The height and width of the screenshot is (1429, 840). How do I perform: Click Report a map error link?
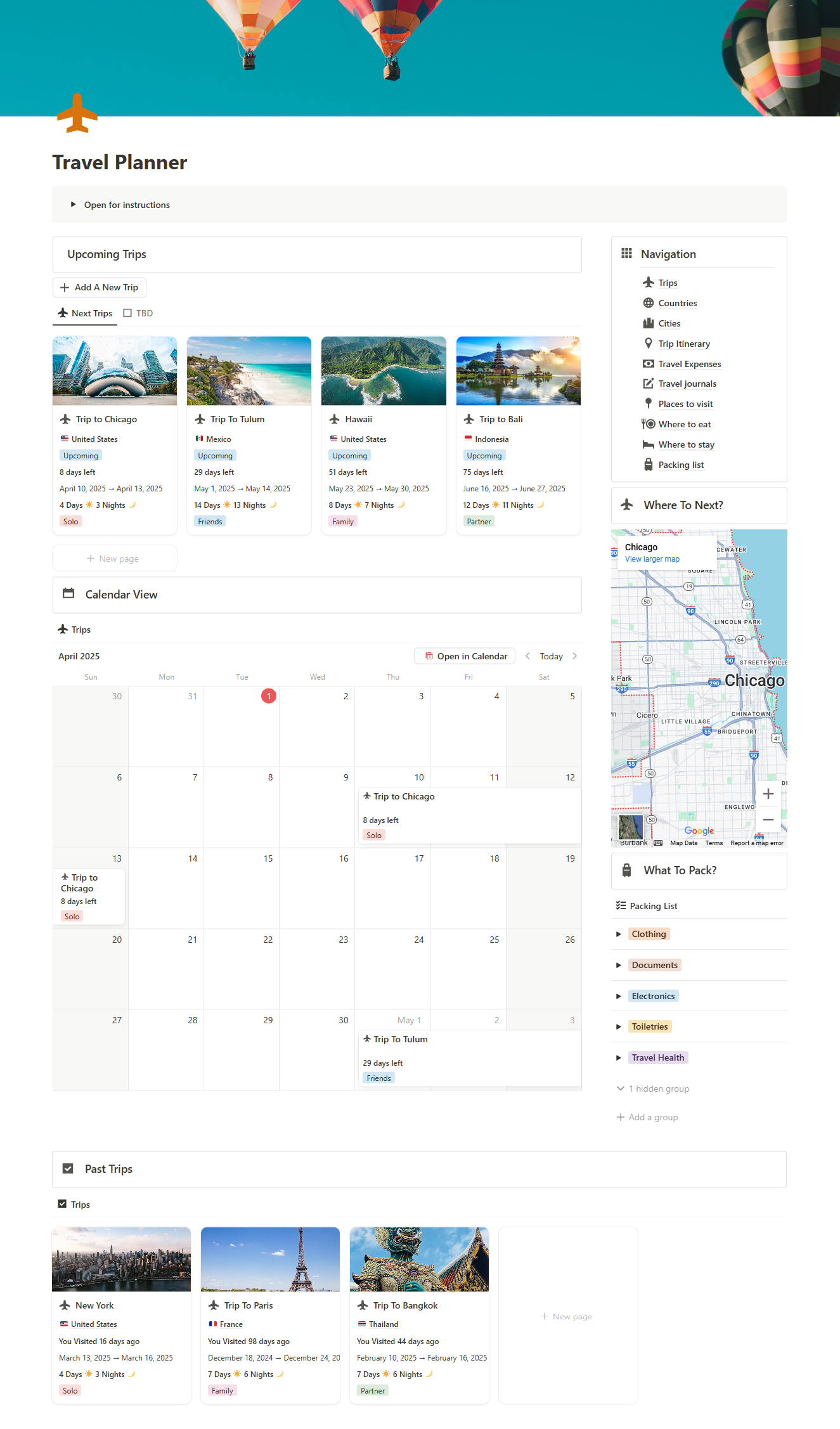(x=757, y=843)
